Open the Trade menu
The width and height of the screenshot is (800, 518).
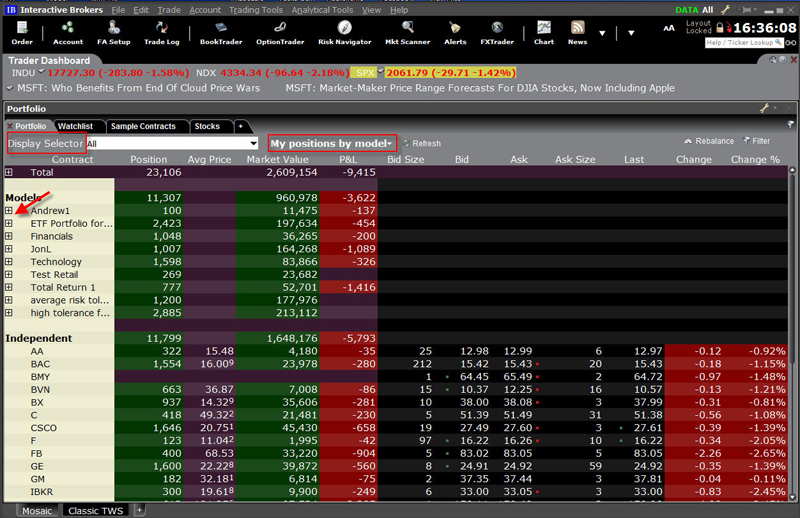click(169, 10)
